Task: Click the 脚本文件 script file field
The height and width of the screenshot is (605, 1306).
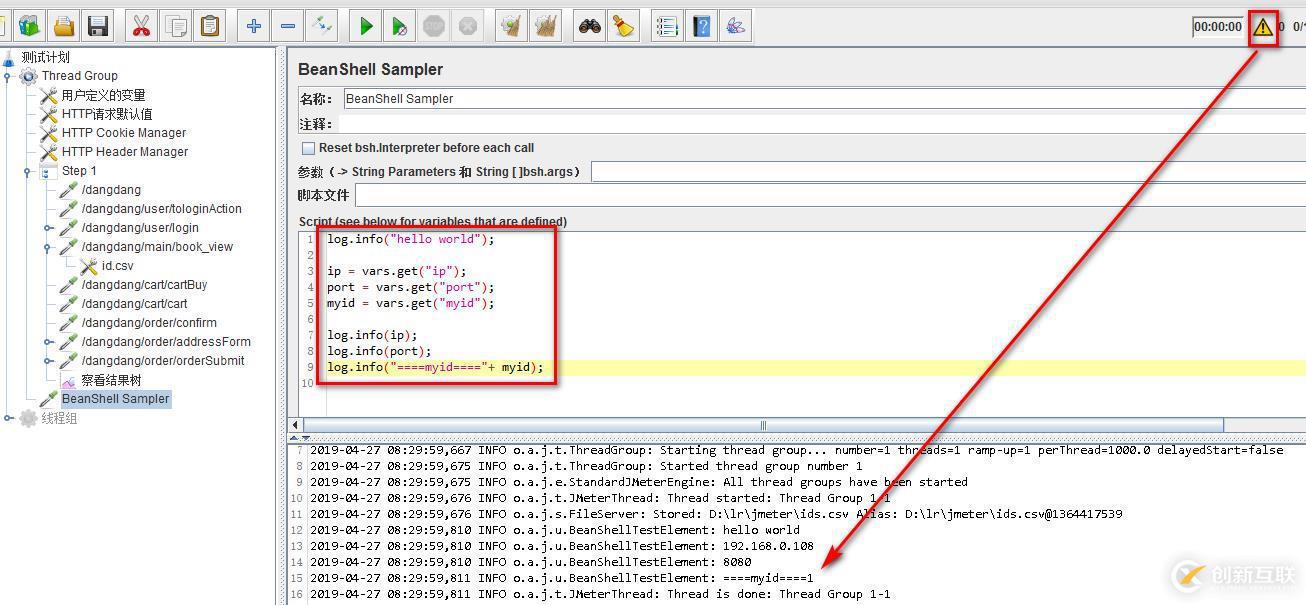Action: (828, 195)
